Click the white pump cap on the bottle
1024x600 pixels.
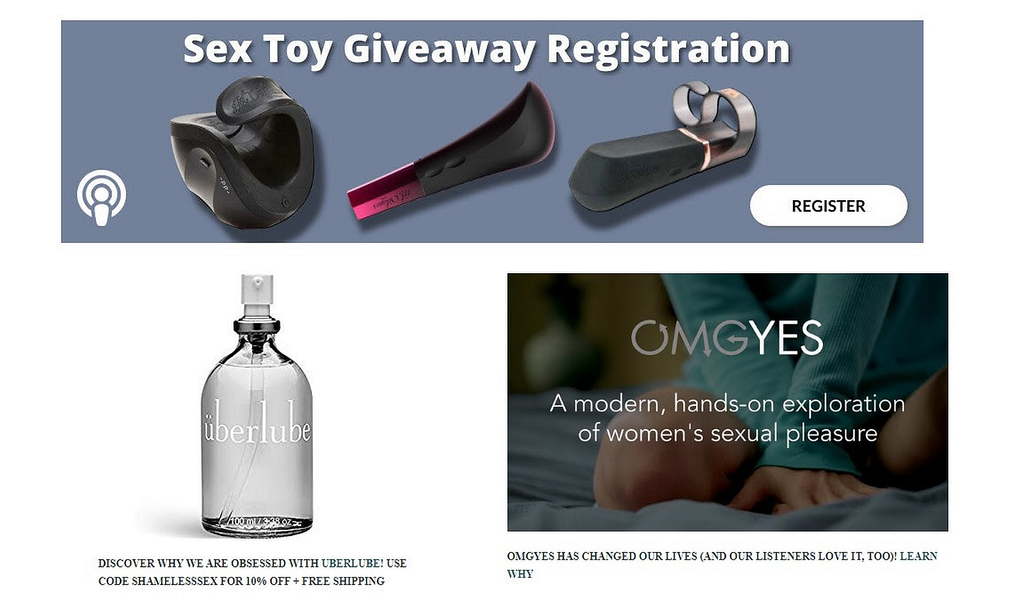(x=257, y=289)
